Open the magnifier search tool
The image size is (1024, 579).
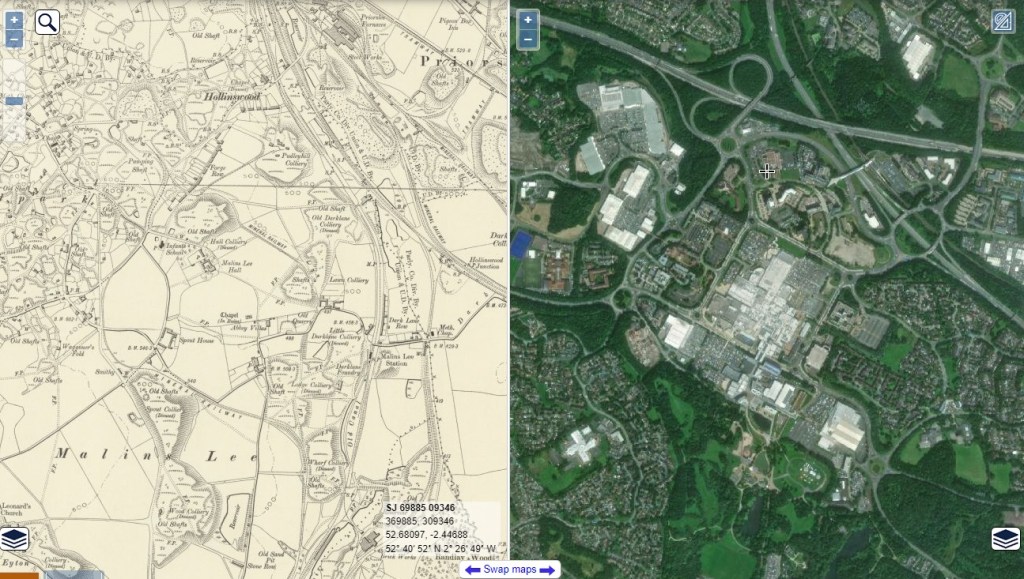46,22
